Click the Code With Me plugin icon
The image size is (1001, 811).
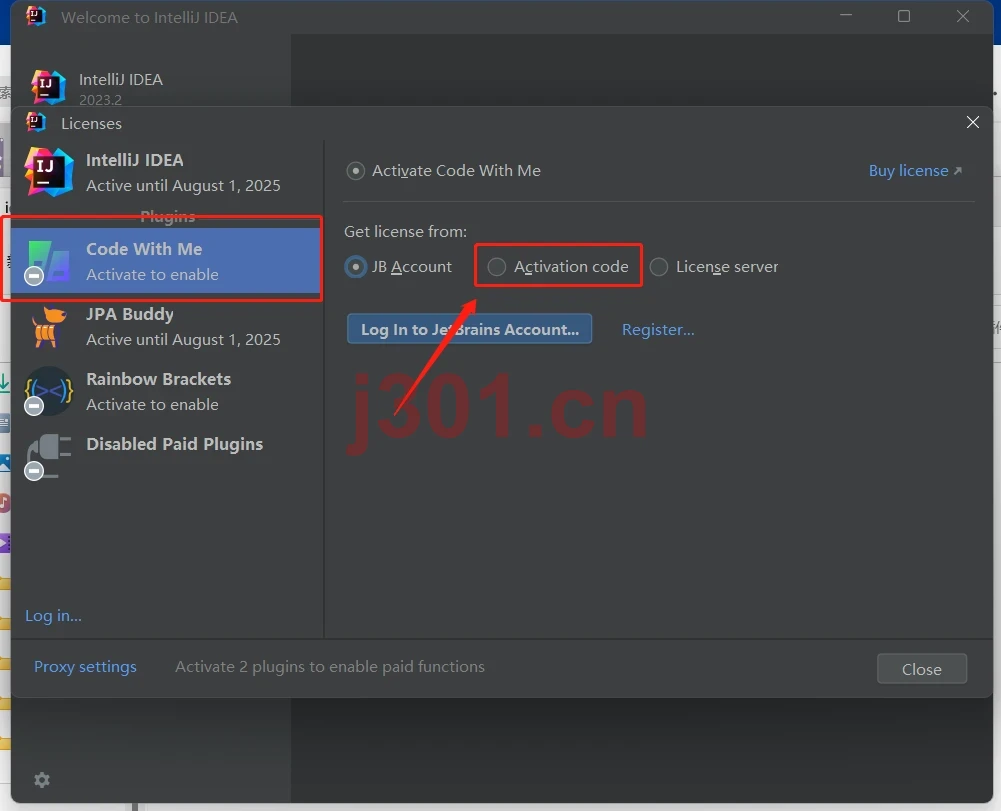point(49,261)
